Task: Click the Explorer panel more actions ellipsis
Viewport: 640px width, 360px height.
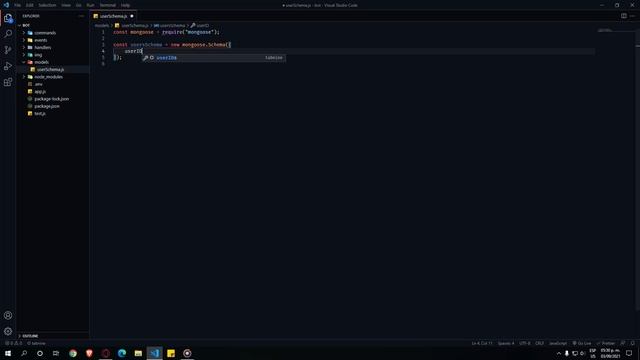Action: point(82,16)
